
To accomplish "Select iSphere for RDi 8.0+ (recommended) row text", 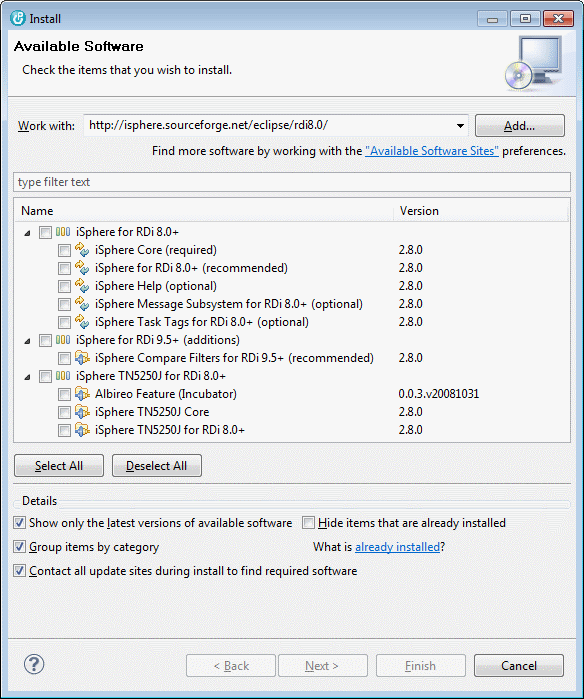I will point(191,268).
